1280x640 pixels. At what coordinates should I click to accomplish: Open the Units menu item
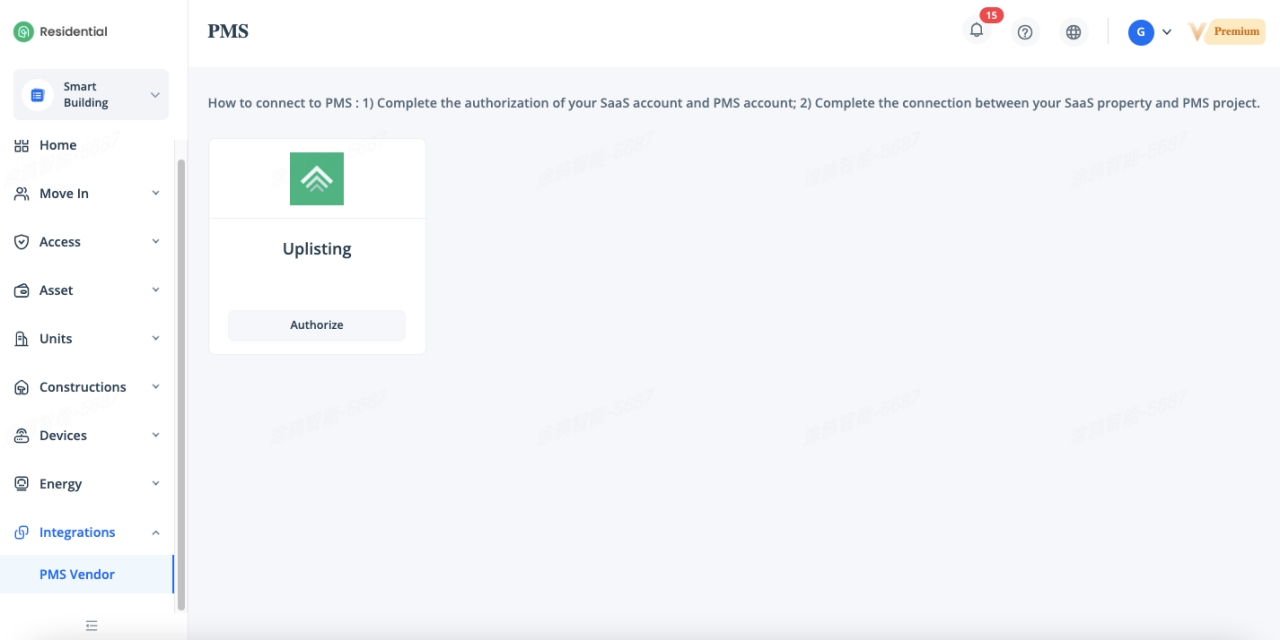point(56,339)
